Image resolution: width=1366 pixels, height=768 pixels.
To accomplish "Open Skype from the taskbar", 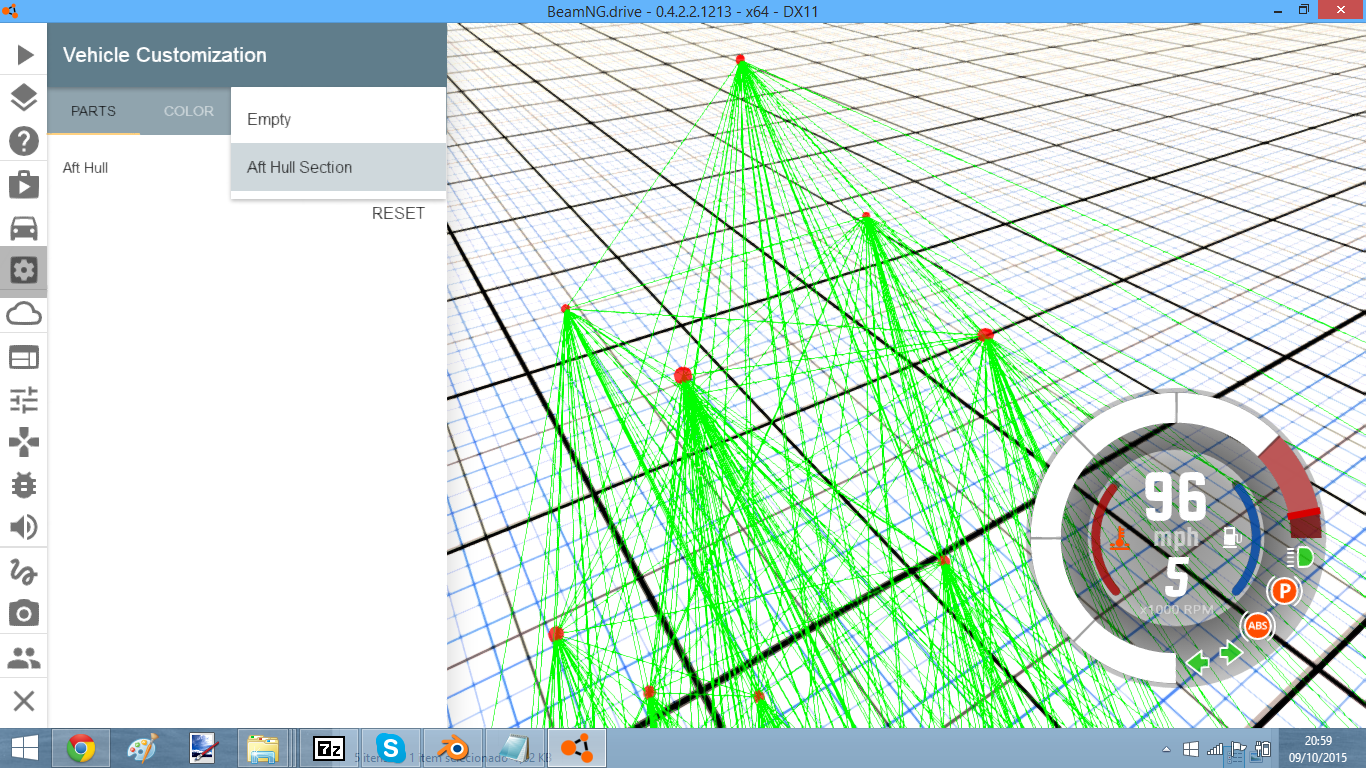I will click(390, 748).
